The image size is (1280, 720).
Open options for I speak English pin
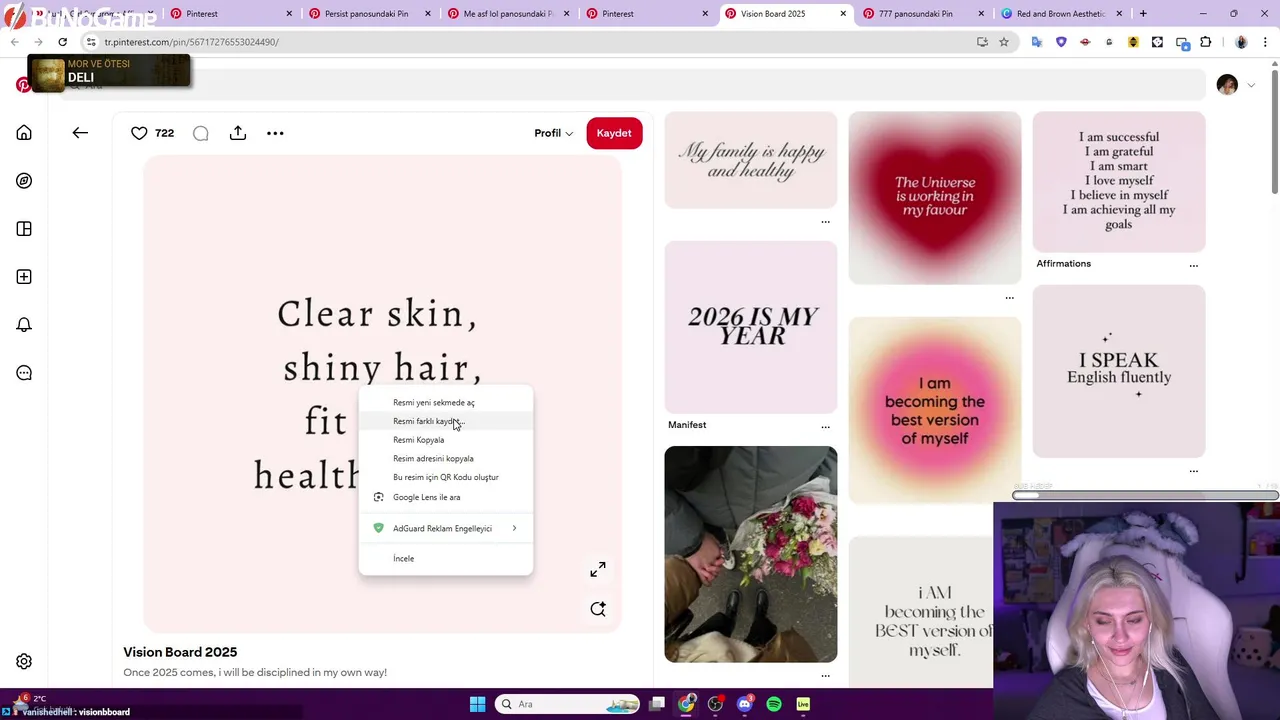1193,471
